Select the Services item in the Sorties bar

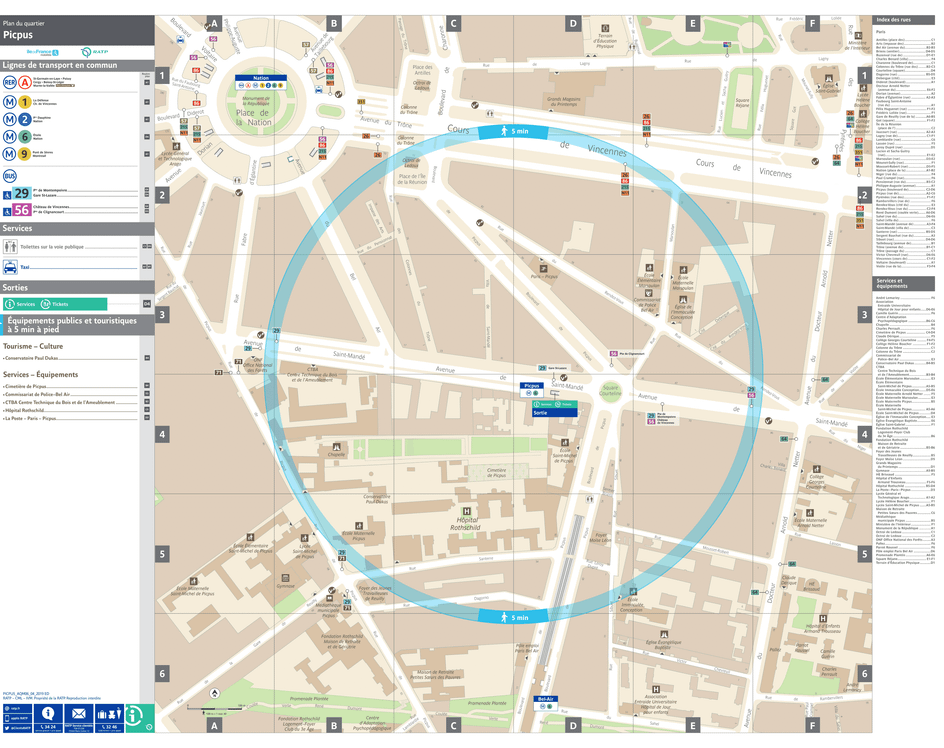[x=20, y=304]
